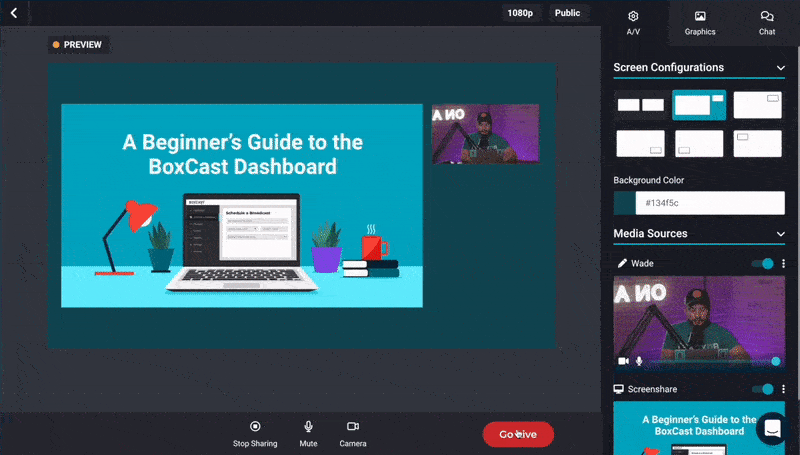Open the support chat bubble widget
Image resolution: width=800 pixels, height=455 pixels.
[772, 429]
